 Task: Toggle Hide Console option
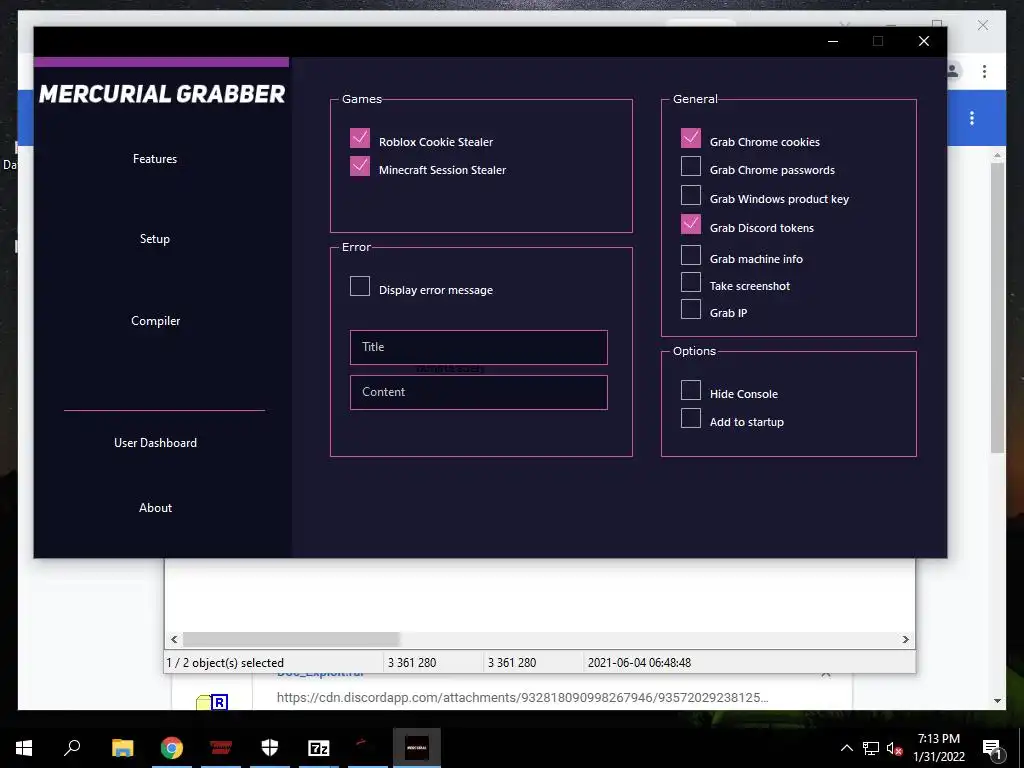click(691, 390)
